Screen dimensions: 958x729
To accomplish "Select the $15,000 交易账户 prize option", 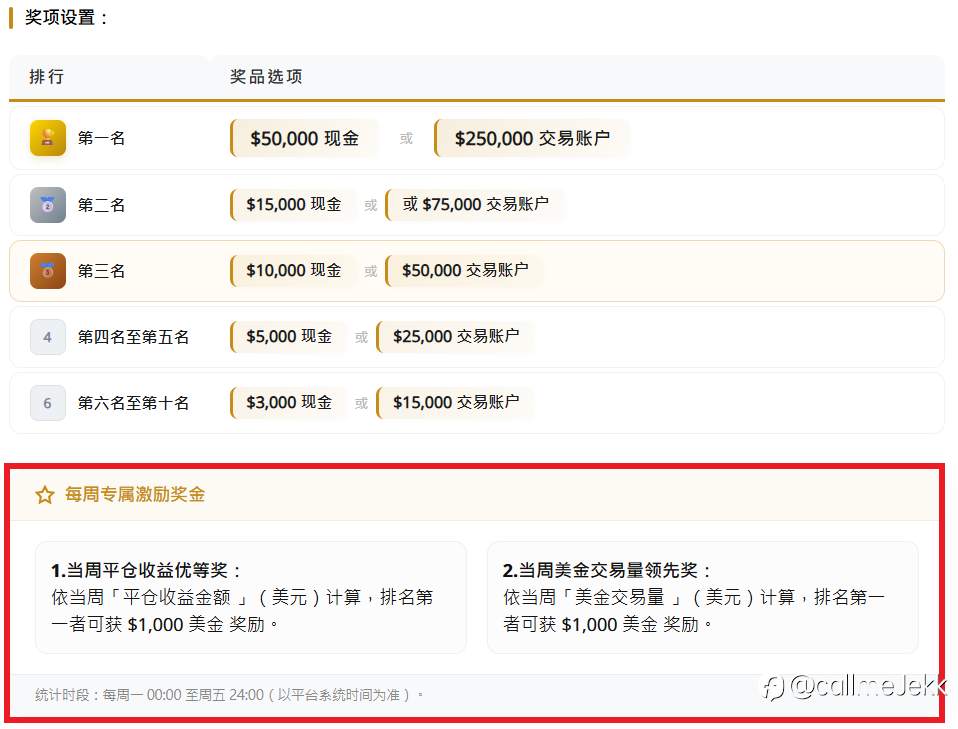I will [455, 402].
